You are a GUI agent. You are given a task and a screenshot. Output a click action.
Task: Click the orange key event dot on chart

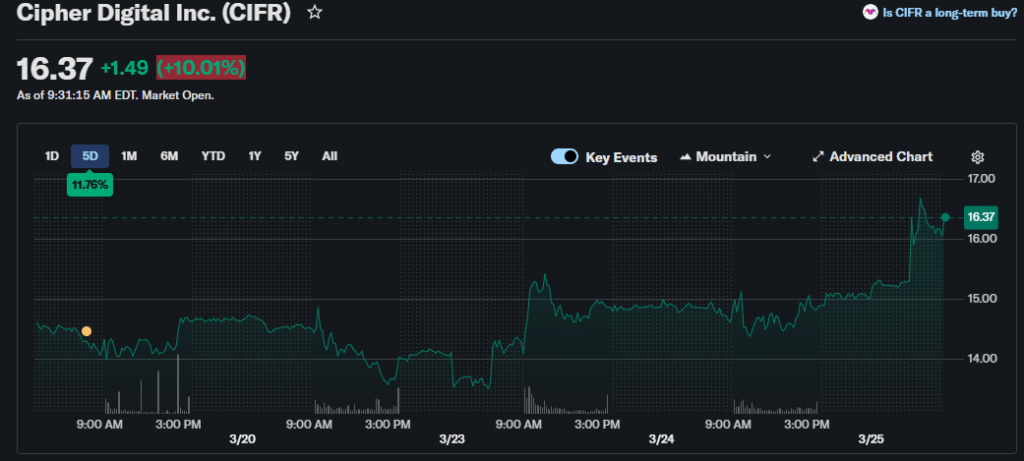(x=87, y=331)
